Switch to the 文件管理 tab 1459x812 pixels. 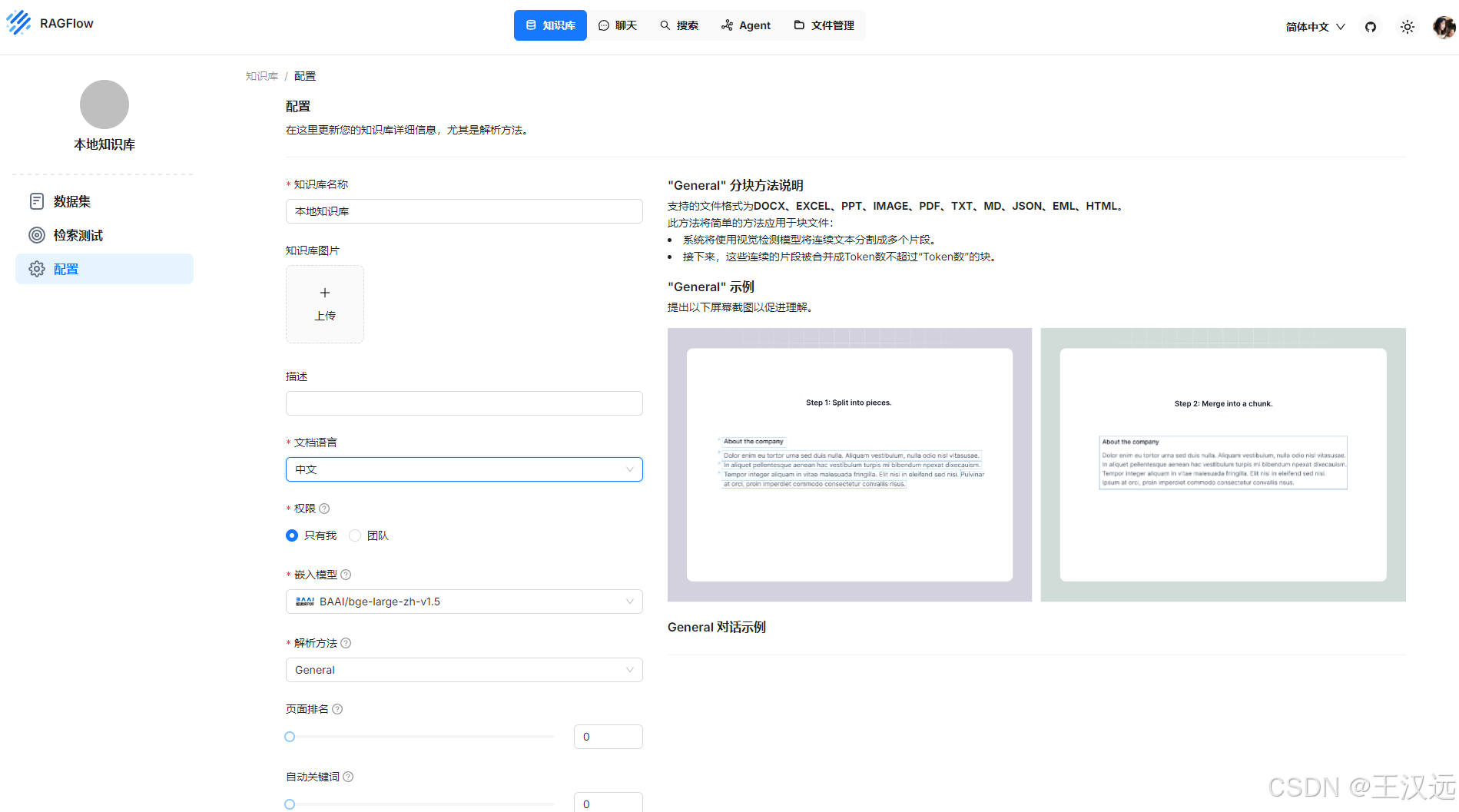pyautogui.click(x=824, y=25)
